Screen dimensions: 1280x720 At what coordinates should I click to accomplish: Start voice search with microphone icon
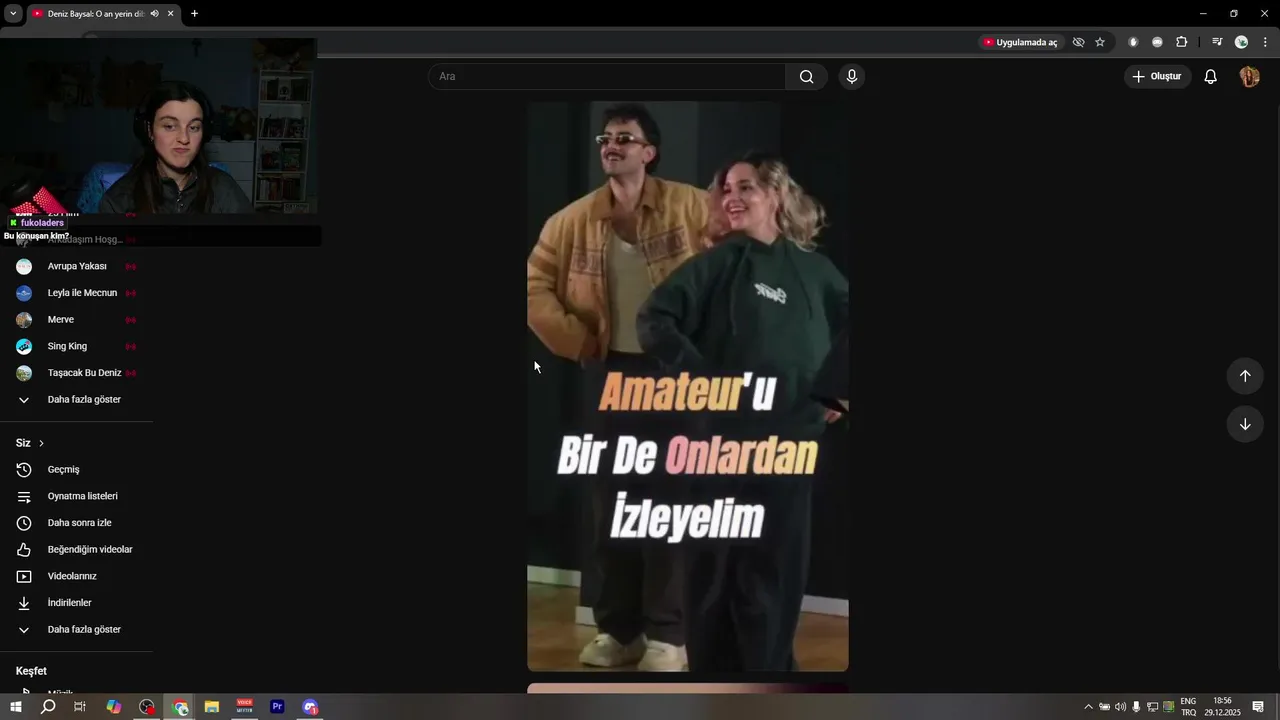(852, 77)
